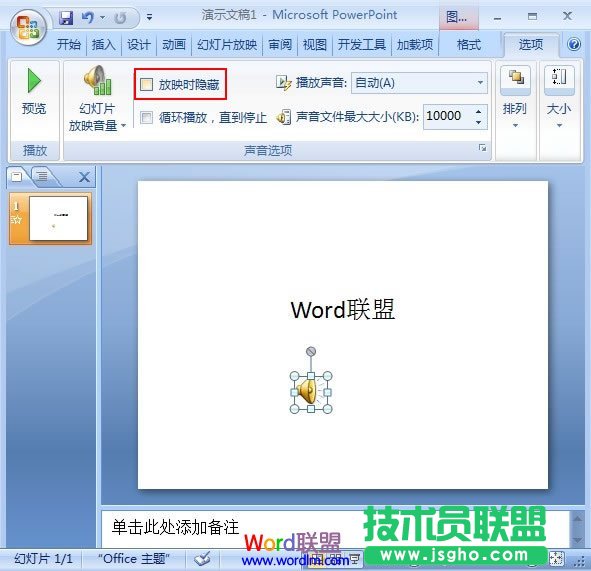Open the undo history dropdown arrow
Screen dimensions: 591x571
point(103,17)
